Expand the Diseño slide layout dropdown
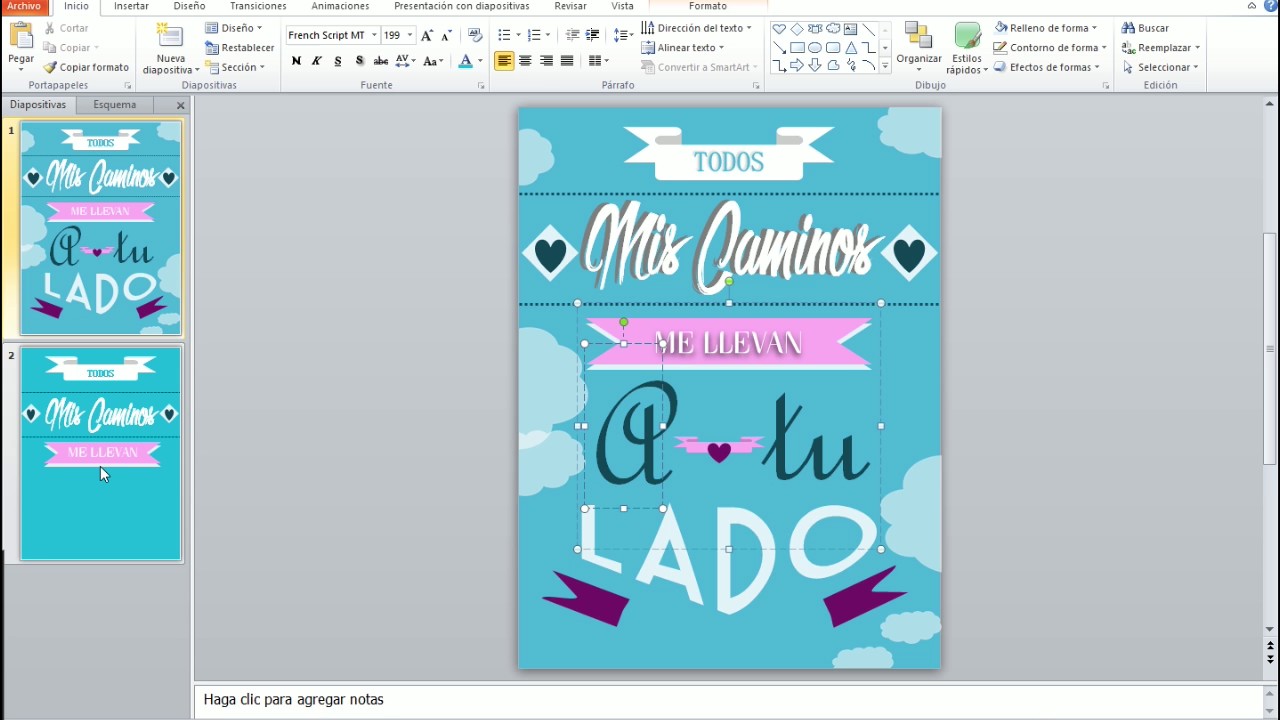1280x720 pixels. (x=236, y=27)
